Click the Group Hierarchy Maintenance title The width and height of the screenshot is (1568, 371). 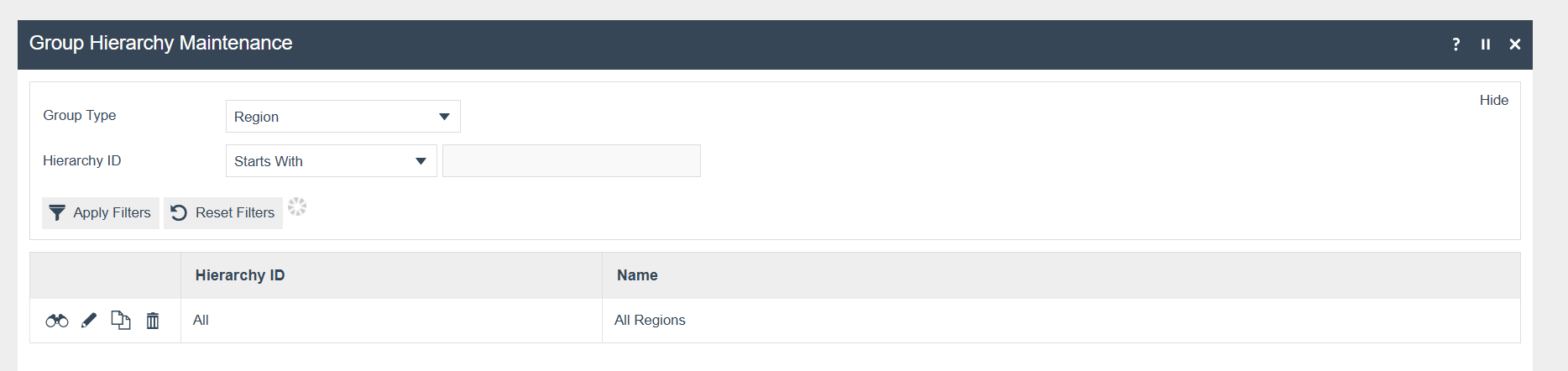click(160, 43)
